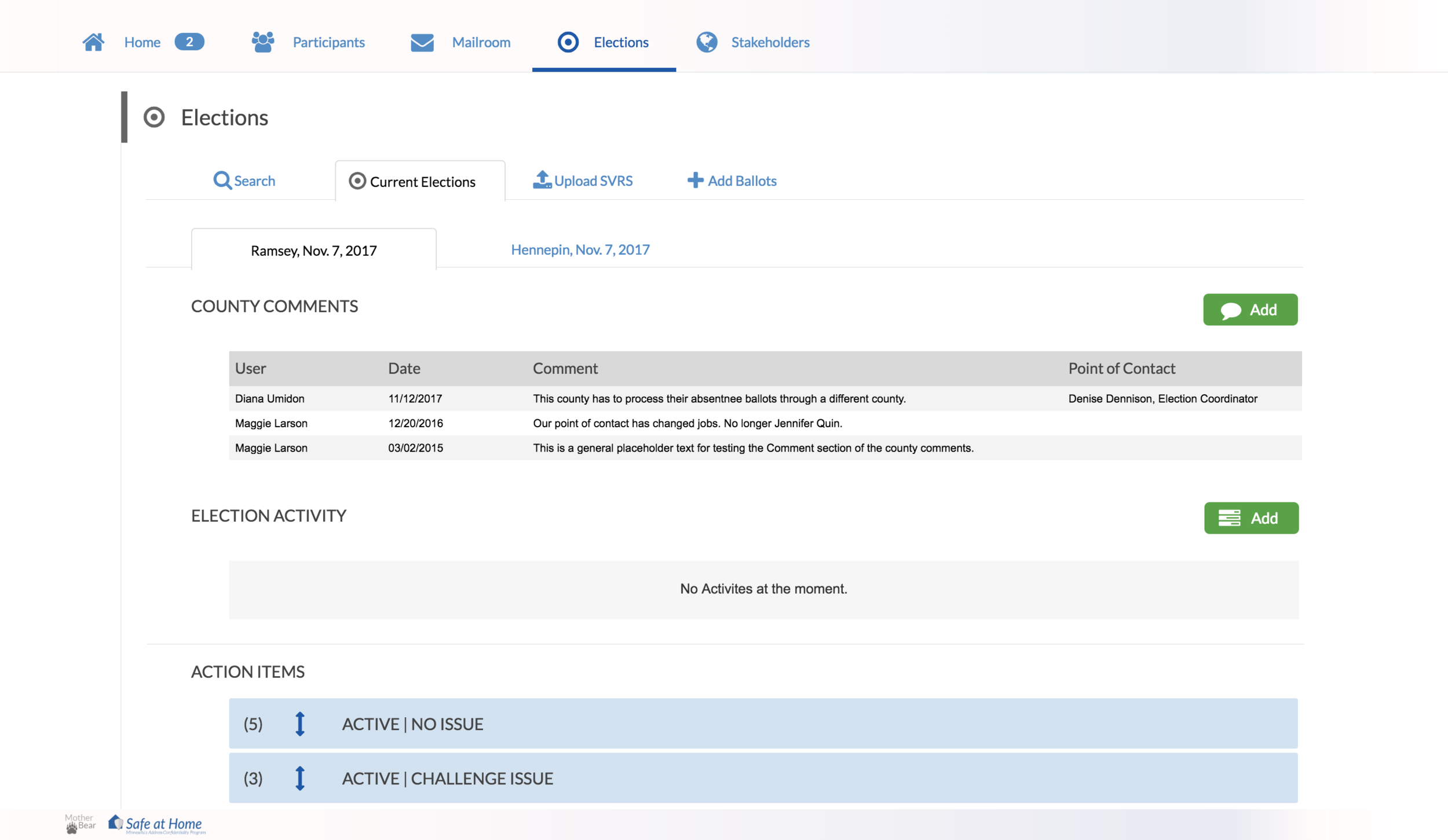
Task: Open the Mailroom navigation link
Action: (481, 42)
